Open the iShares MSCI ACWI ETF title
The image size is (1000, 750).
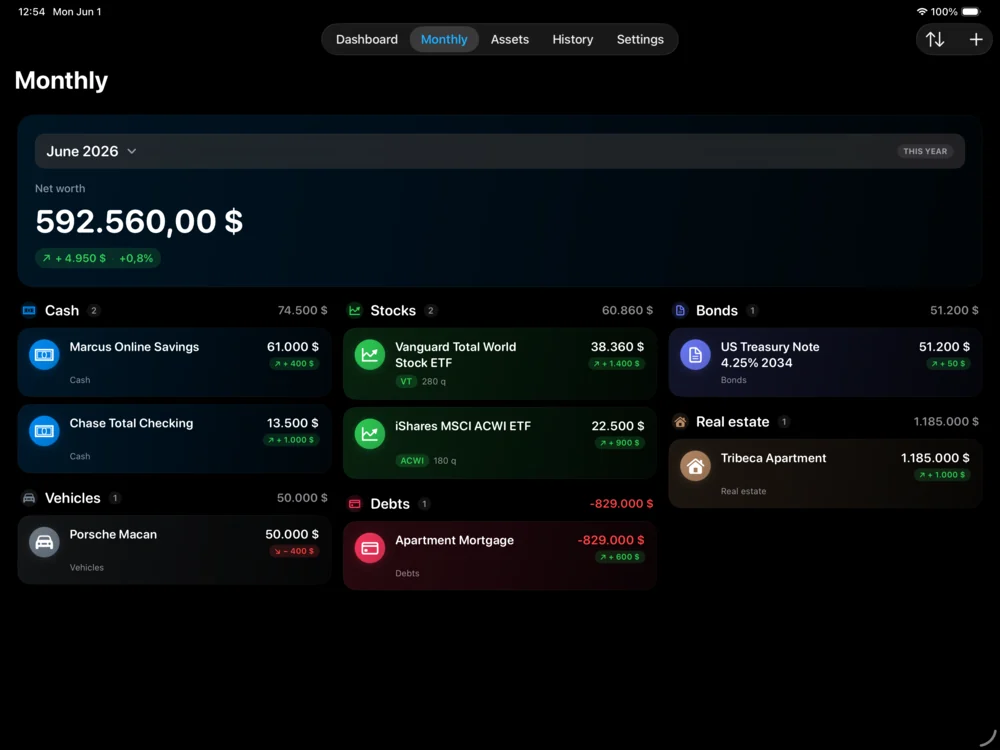click(x=462, y=426)
